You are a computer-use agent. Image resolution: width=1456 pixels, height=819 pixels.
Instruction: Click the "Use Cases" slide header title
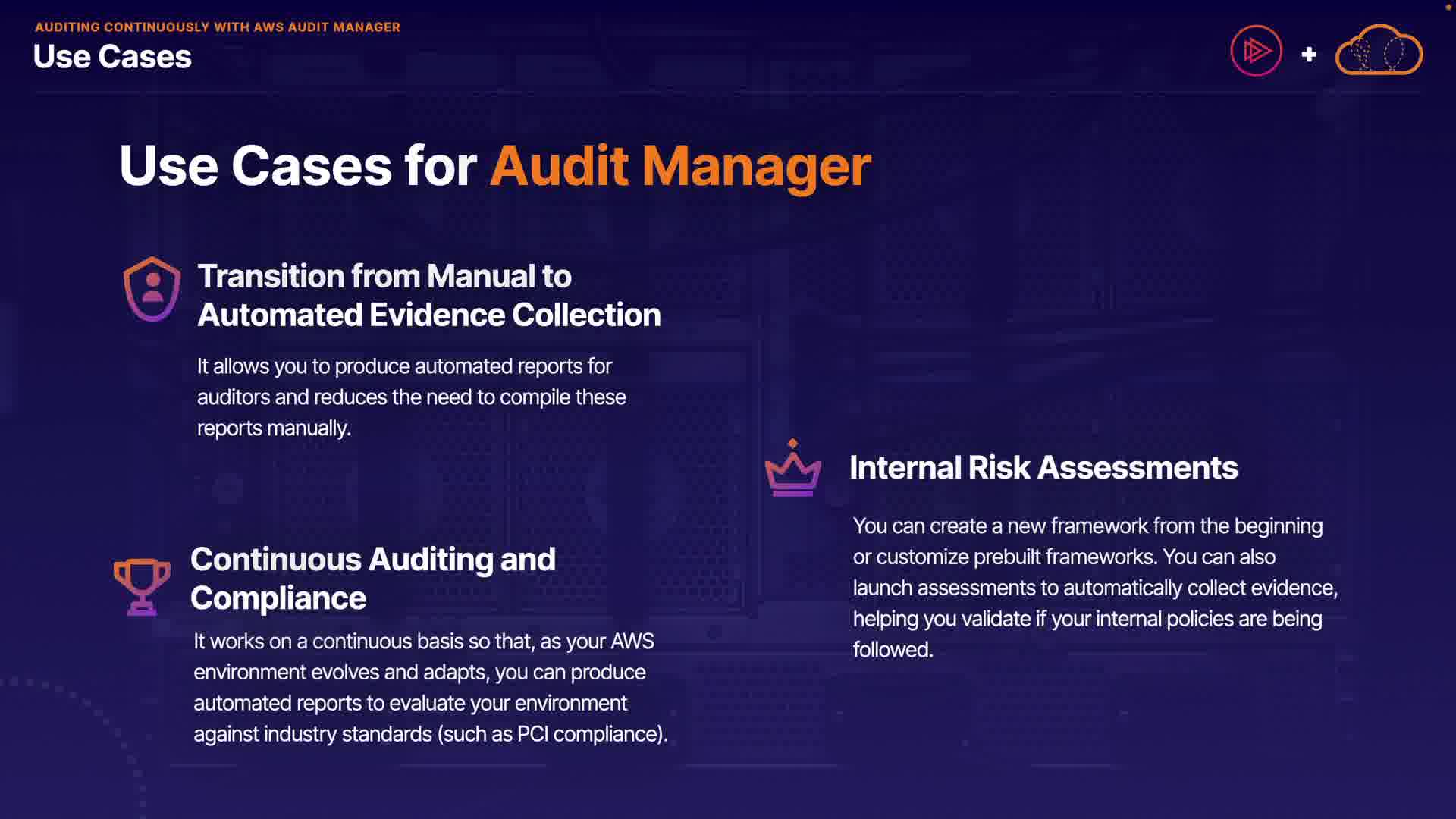(x=112, y=57)
